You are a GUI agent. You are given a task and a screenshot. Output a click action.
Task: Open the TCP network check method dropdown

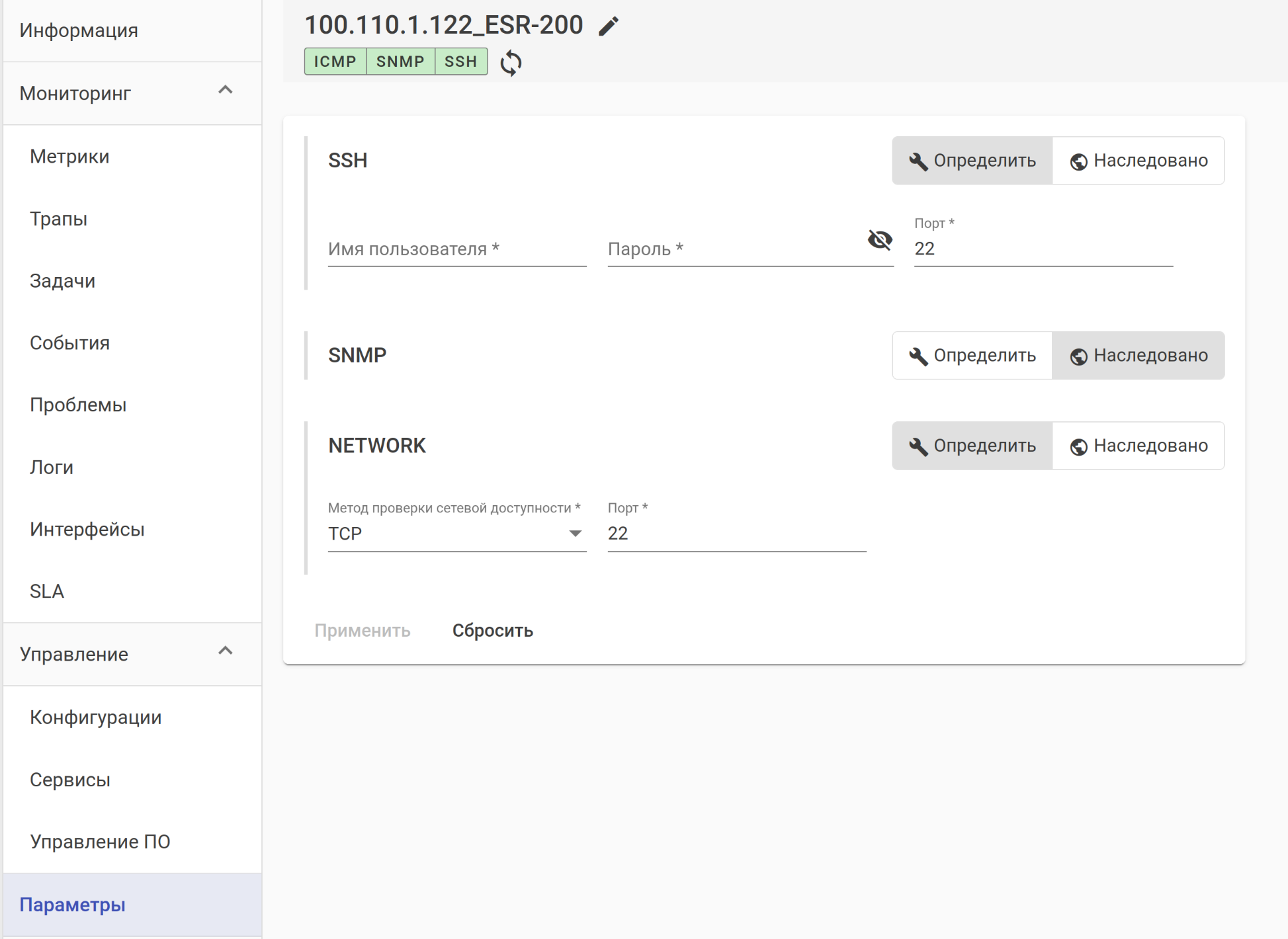pos(456,534)
